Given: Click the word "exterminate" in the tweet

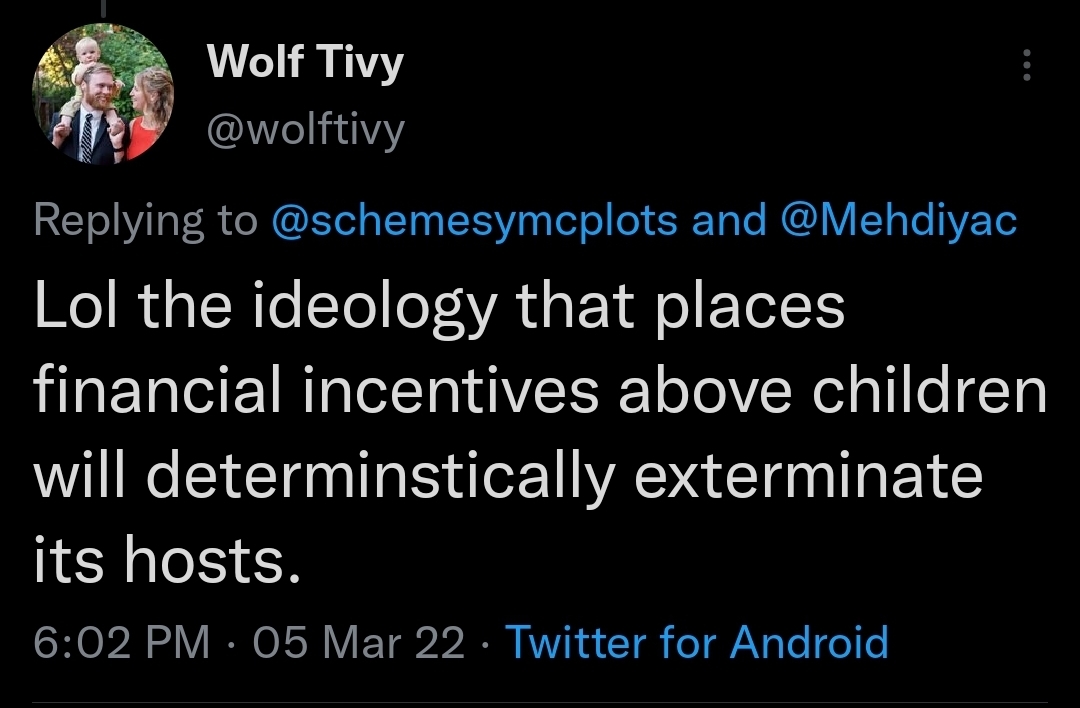Looking at the screenshot, I should pos(809,478).
